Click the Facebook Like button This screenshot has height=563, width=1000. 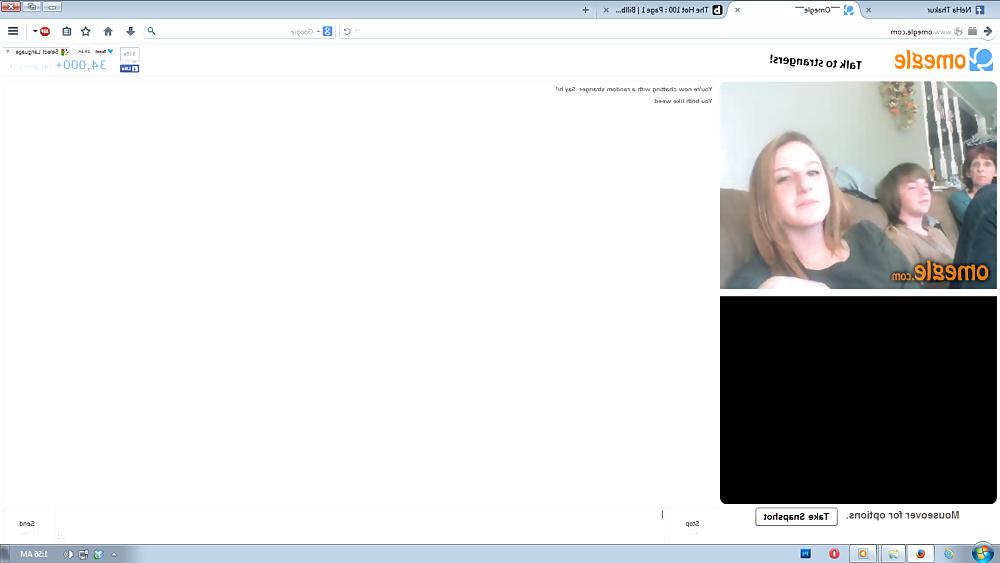[x=129, y=68]
